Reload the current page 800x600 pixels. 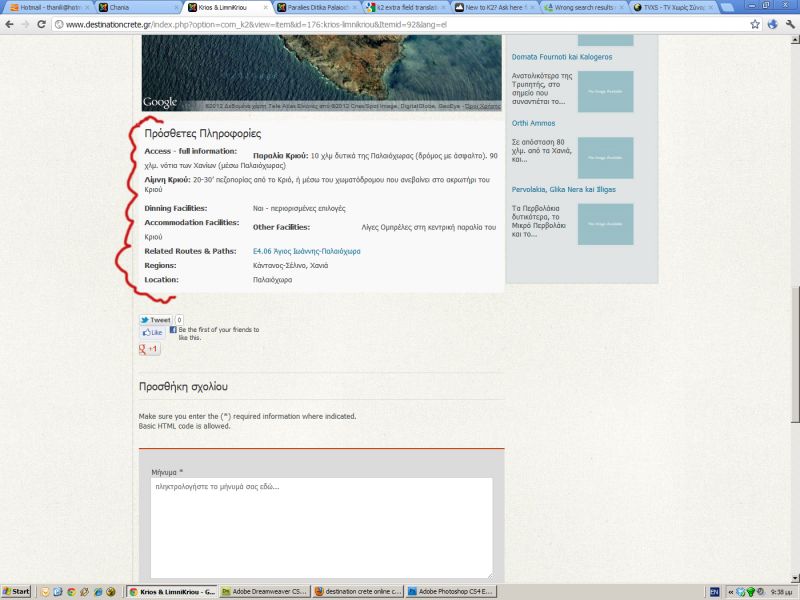coord(41,24)
